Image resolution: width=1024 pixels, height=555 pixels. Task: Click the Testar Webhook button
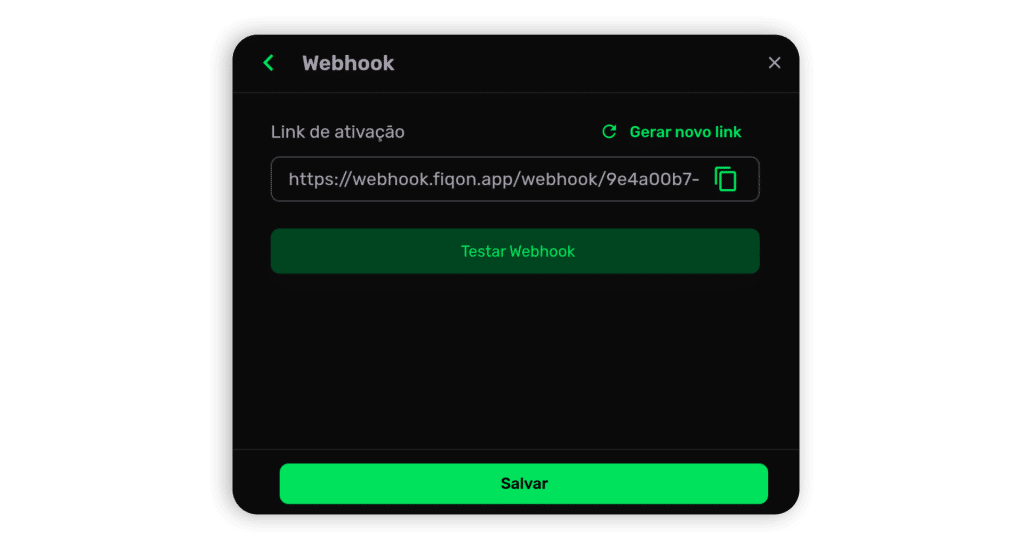[515, 251]
